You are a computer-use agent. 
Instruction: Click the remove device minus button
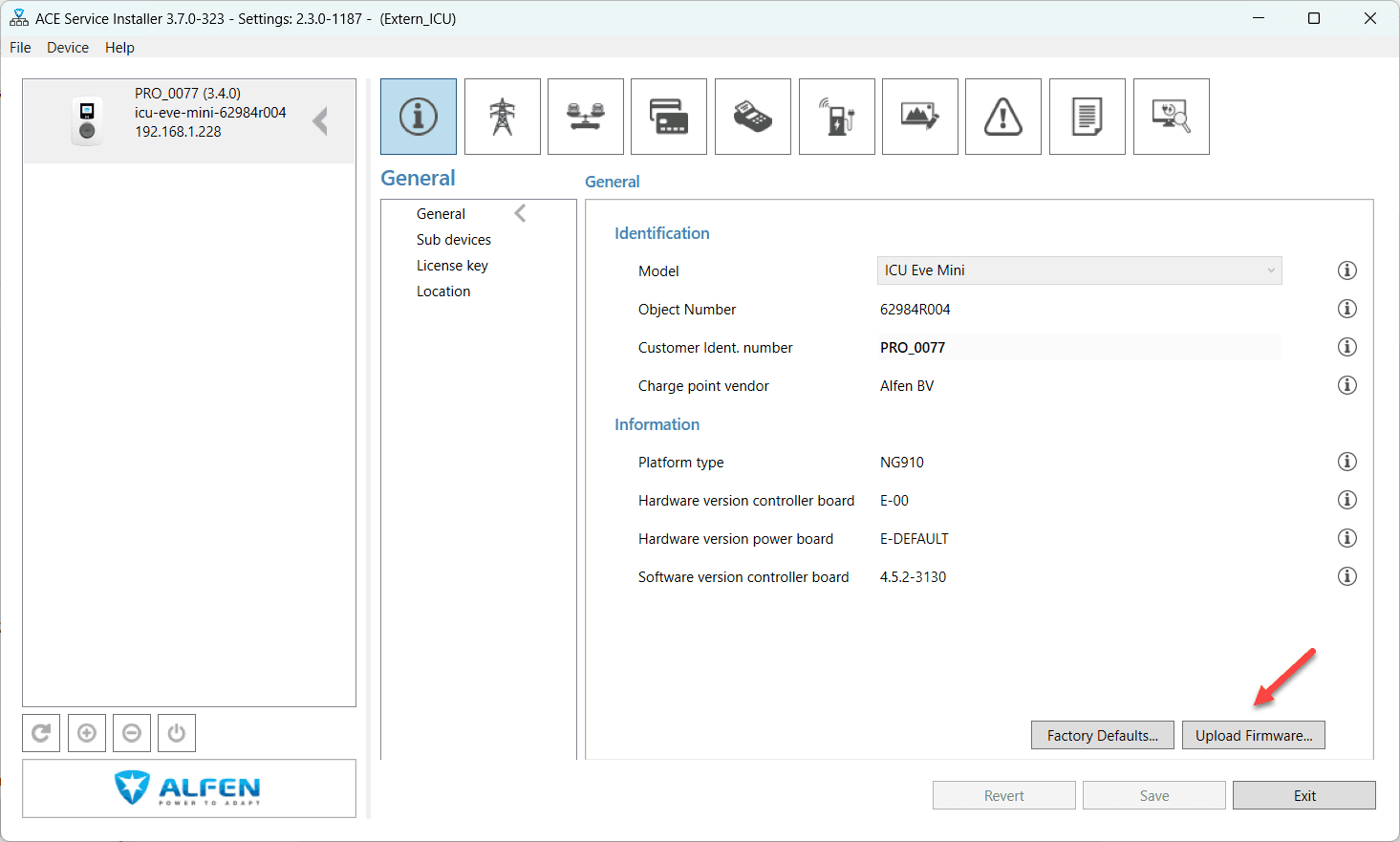click(132, 733)
